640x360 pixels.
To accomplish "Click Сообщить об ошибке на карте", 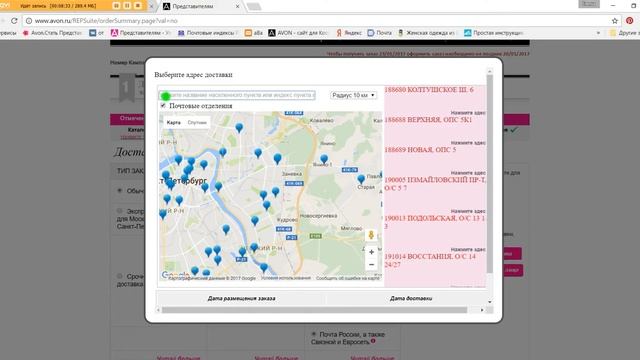I will (x=348, y=278).
